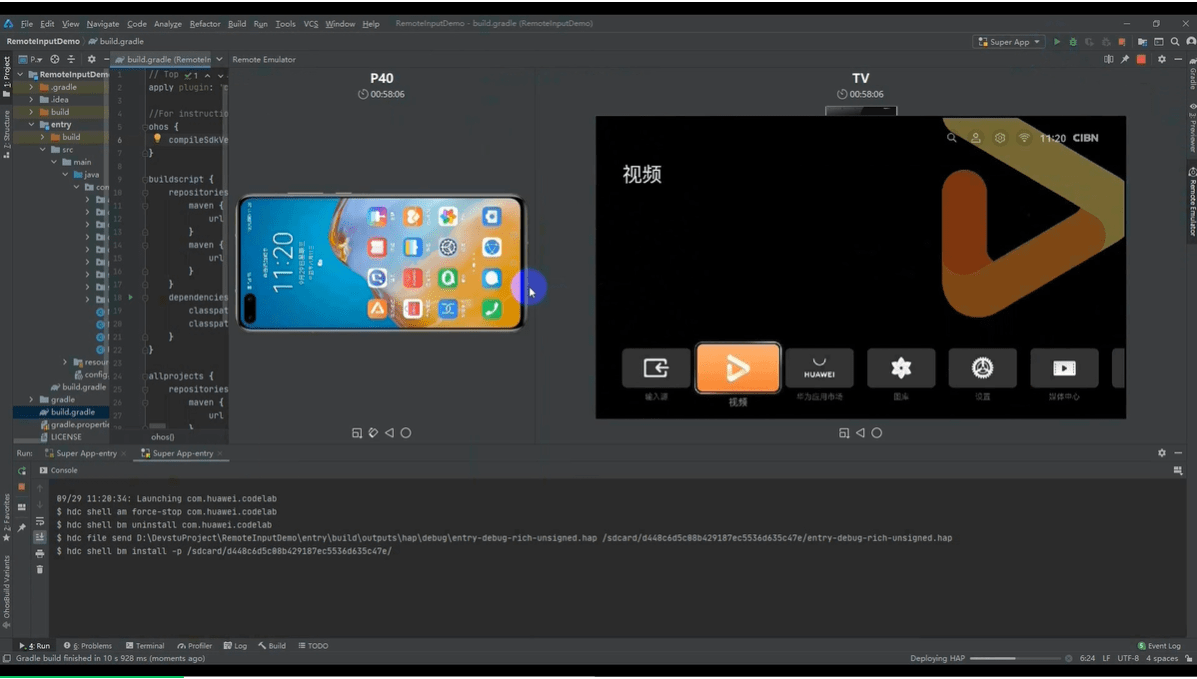Select LICENSE file in project tree

[x=65, y=437]
